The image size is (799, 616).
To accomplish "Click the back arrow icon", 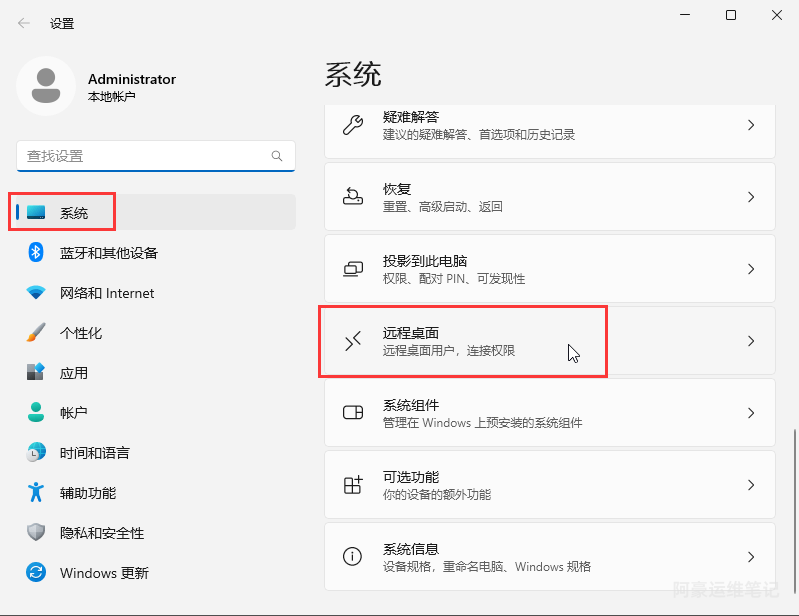I will [23, 23].
